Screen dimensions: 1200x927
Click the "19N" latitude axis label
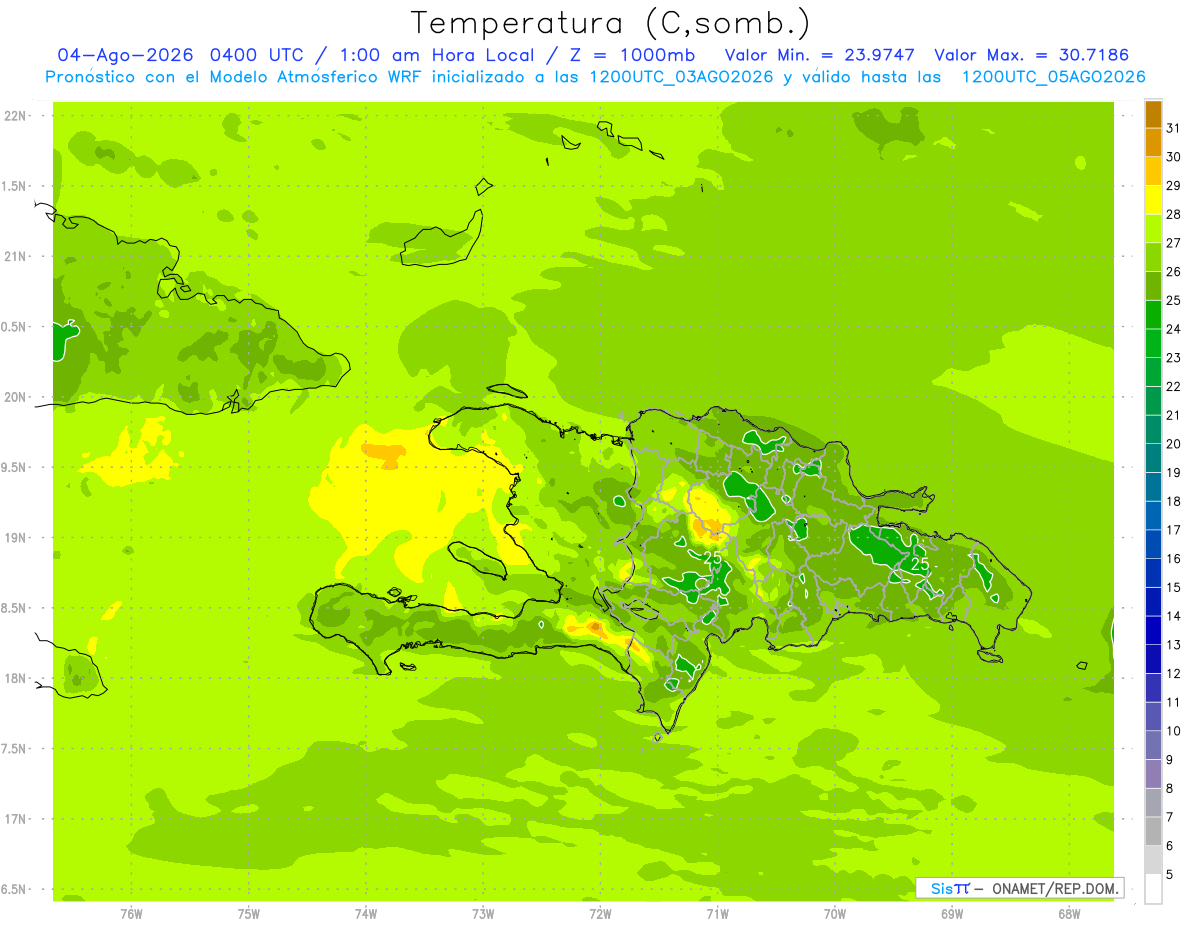16,538
